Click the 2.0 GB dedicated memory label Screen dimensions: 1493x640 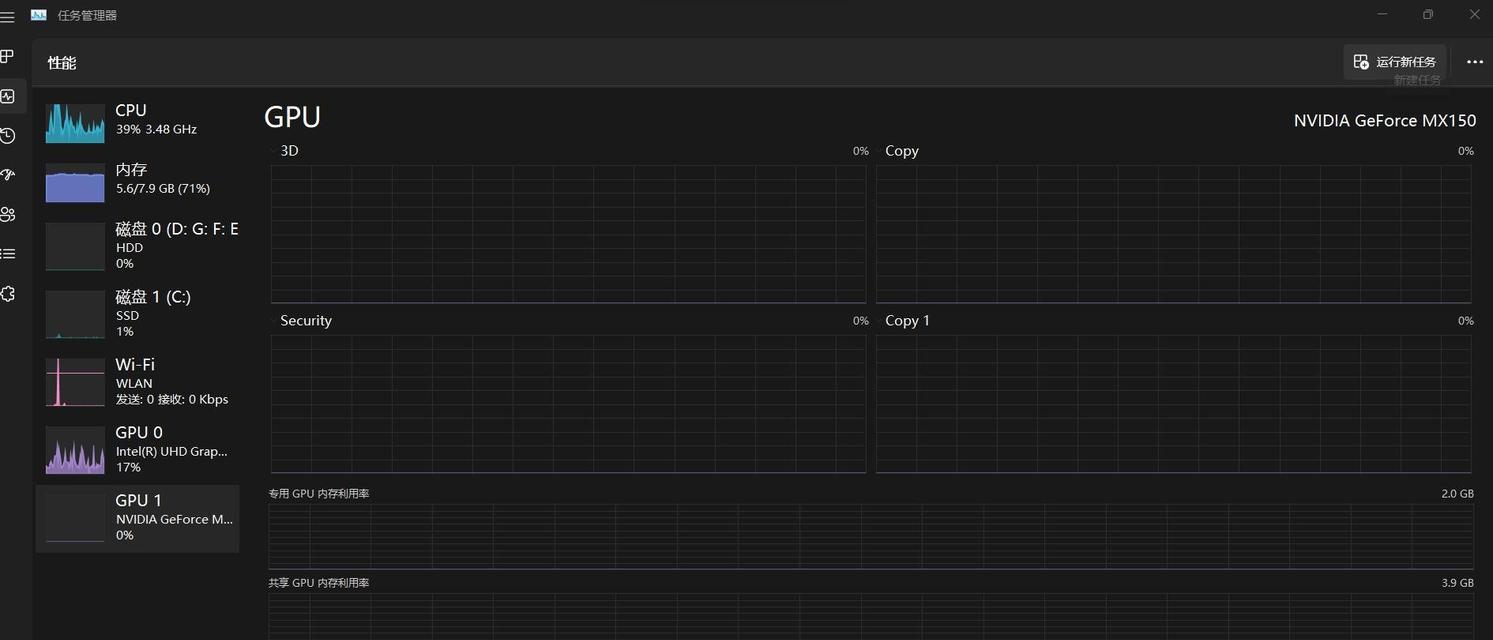point(1457,494)
